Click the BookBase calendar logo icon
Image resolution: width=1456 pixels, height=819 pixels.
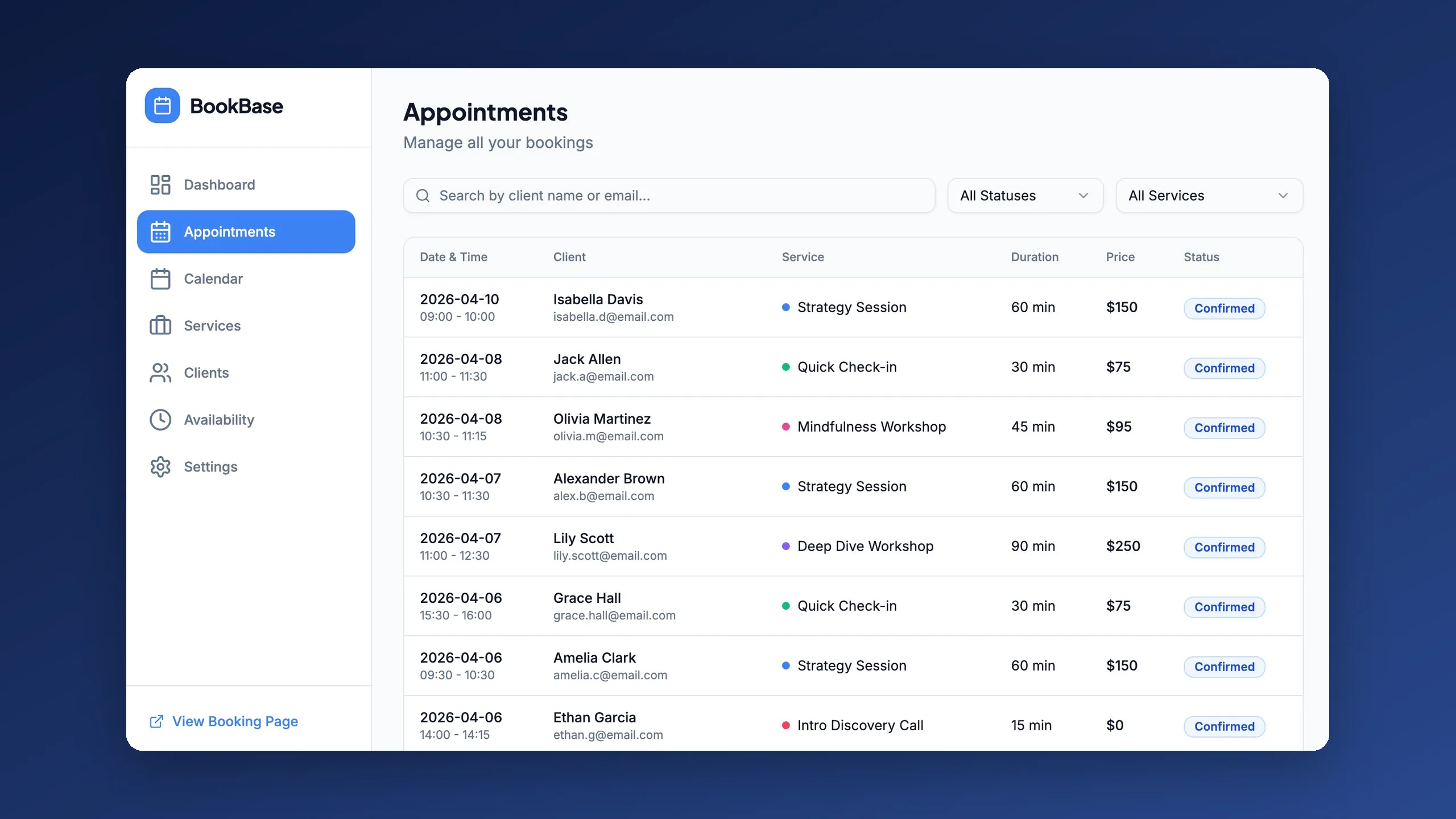162,106
